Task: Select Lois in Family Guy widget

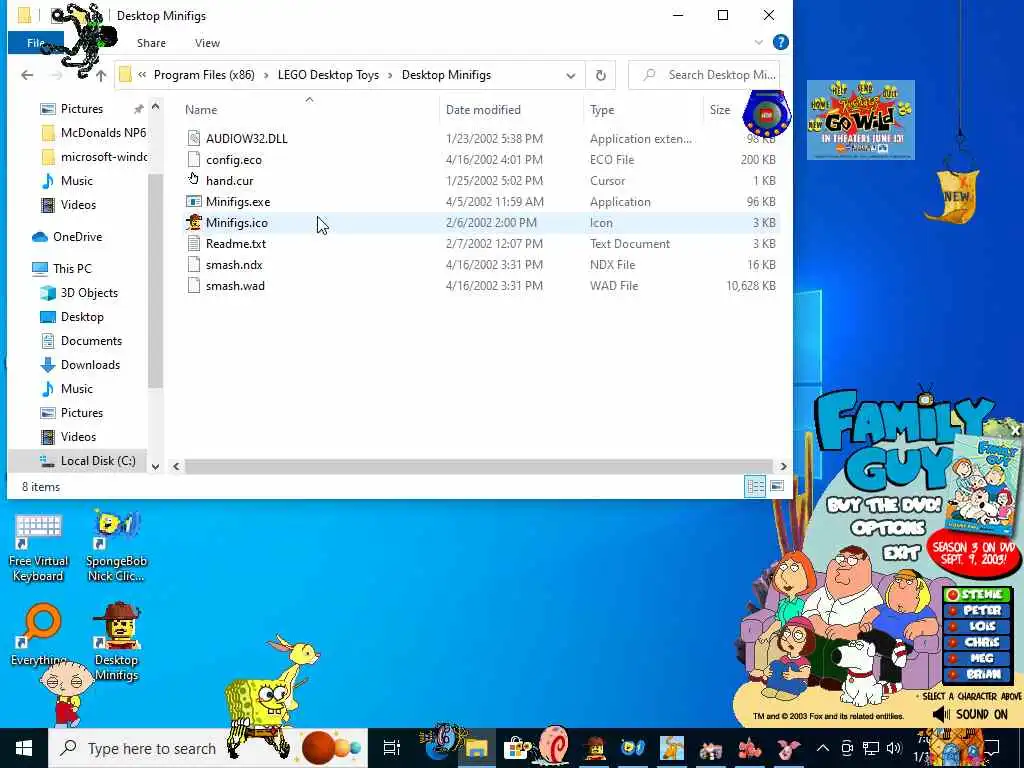Action: [x=977, y=626]
